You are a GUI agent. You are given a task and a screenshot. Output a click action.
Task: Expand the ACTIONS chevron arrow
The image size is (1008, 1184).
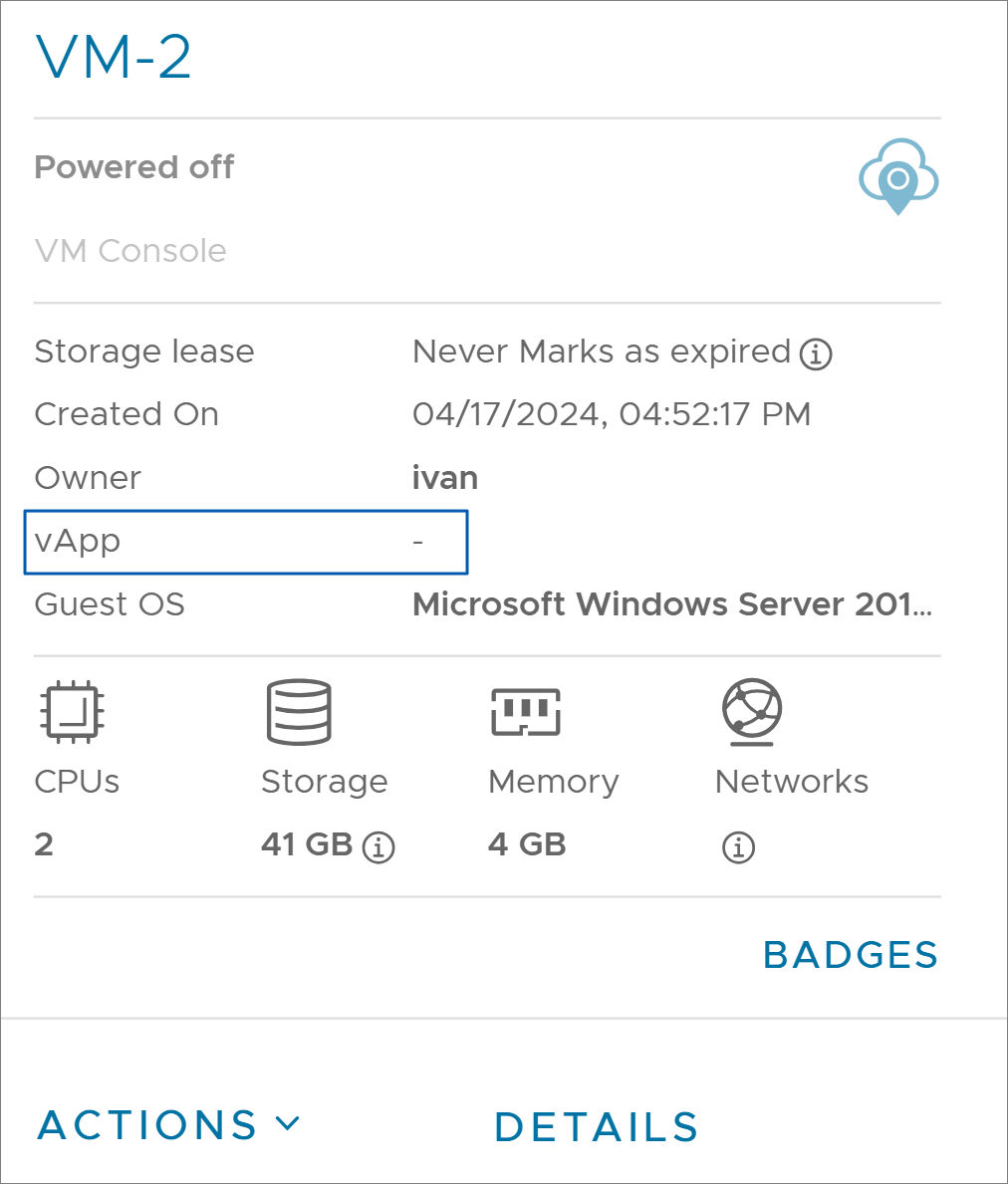[x=288, y=1123]
